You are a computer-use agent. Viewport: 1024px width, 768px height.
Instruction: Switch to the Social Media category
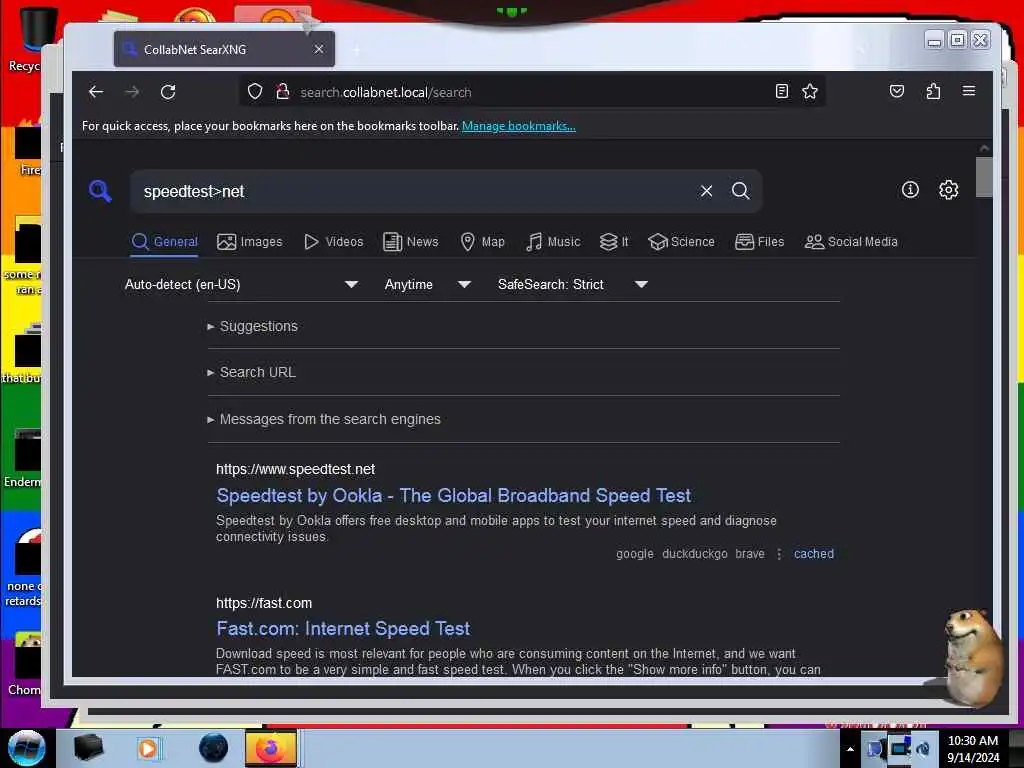pos(852,242)
